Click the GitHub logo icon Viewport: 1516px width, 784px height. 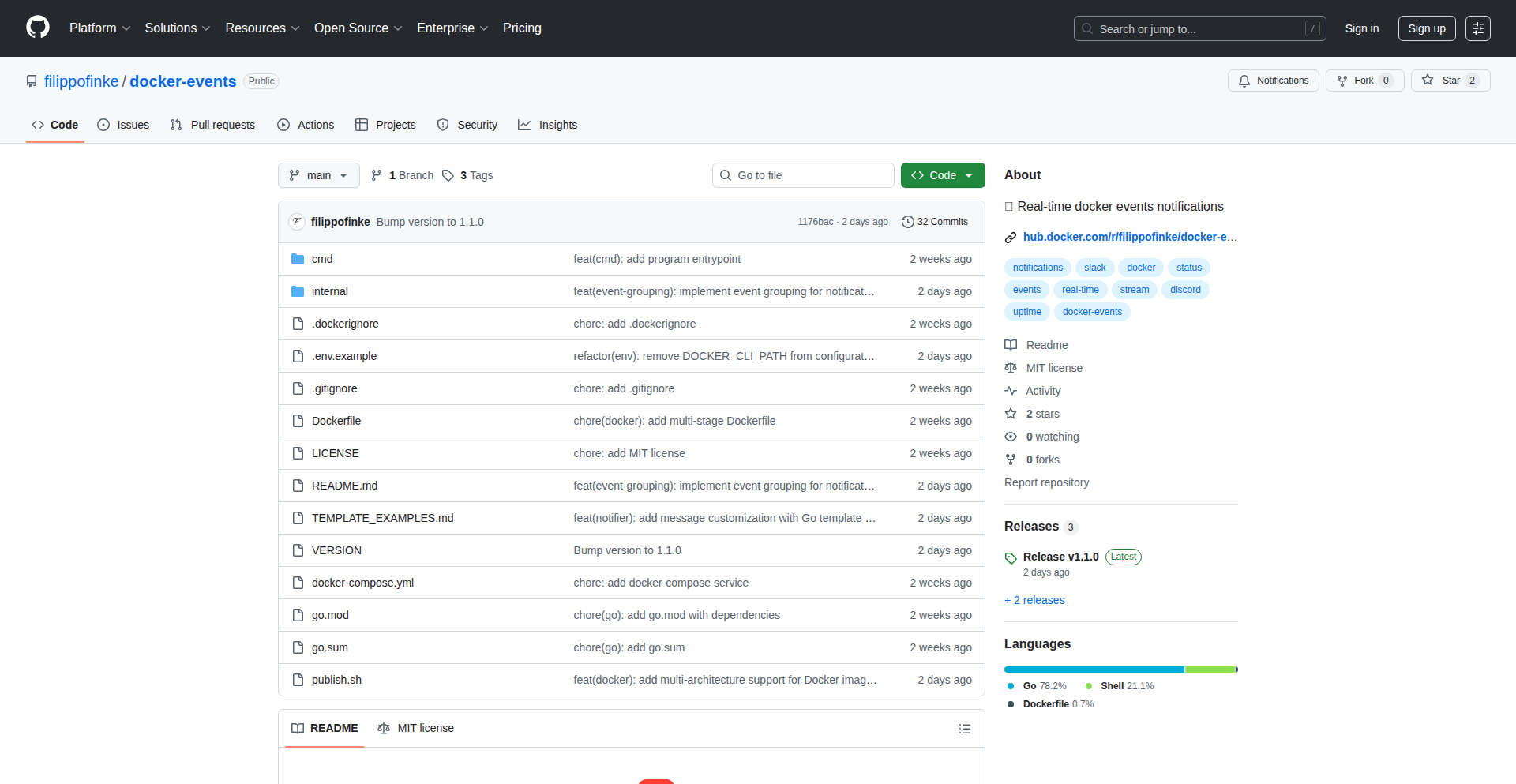pos(38,28)
